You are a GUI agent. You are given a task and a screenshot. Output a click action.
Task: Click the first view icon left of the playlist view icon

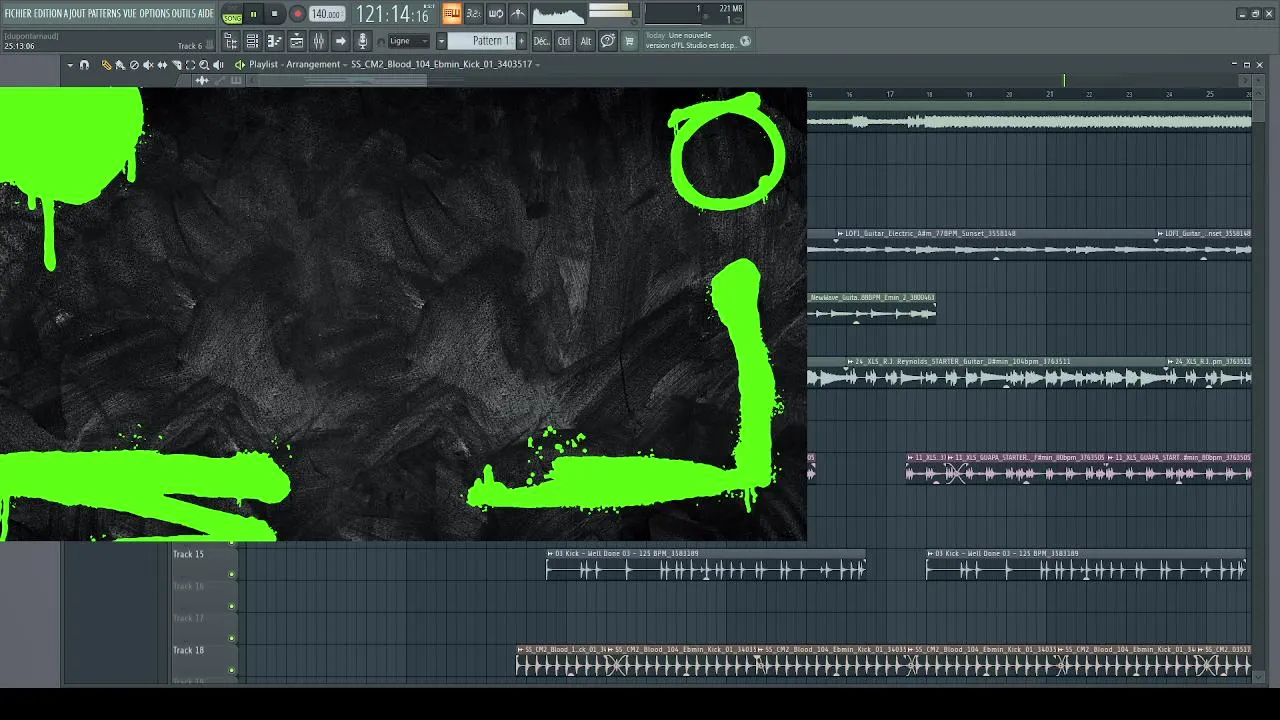pyautogui.click(x=230, y=41)
